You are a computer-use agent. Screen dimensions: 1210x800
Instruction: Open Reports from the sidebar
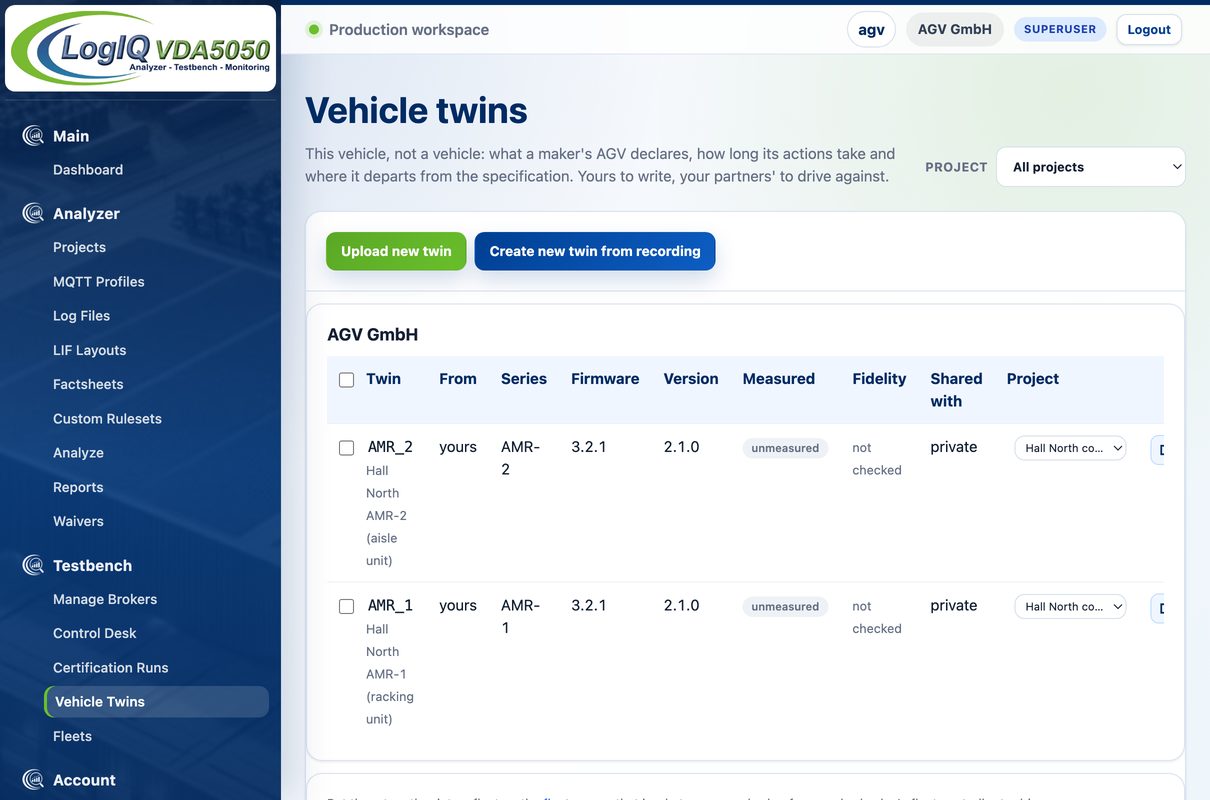coord(78,487)
